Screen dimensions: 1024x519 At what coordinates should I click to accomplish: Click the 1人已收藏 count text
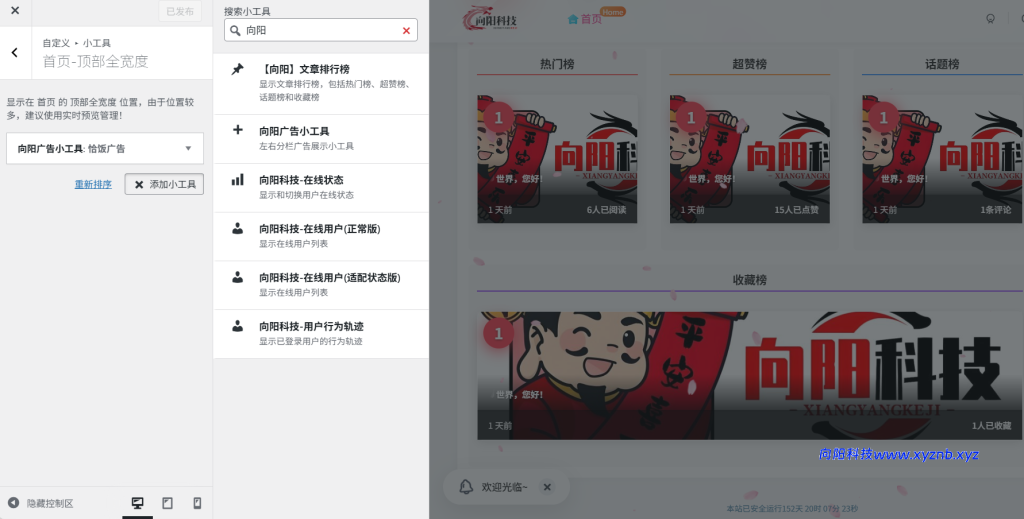(x=991, y=426)
